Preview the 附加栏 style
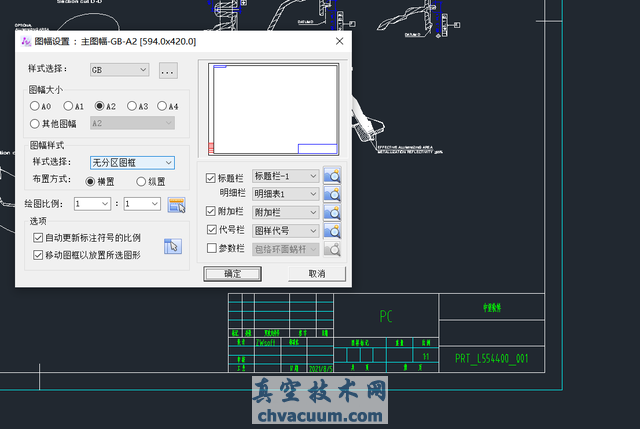Screen dimensions: 640x429 [x=332, y=212]
